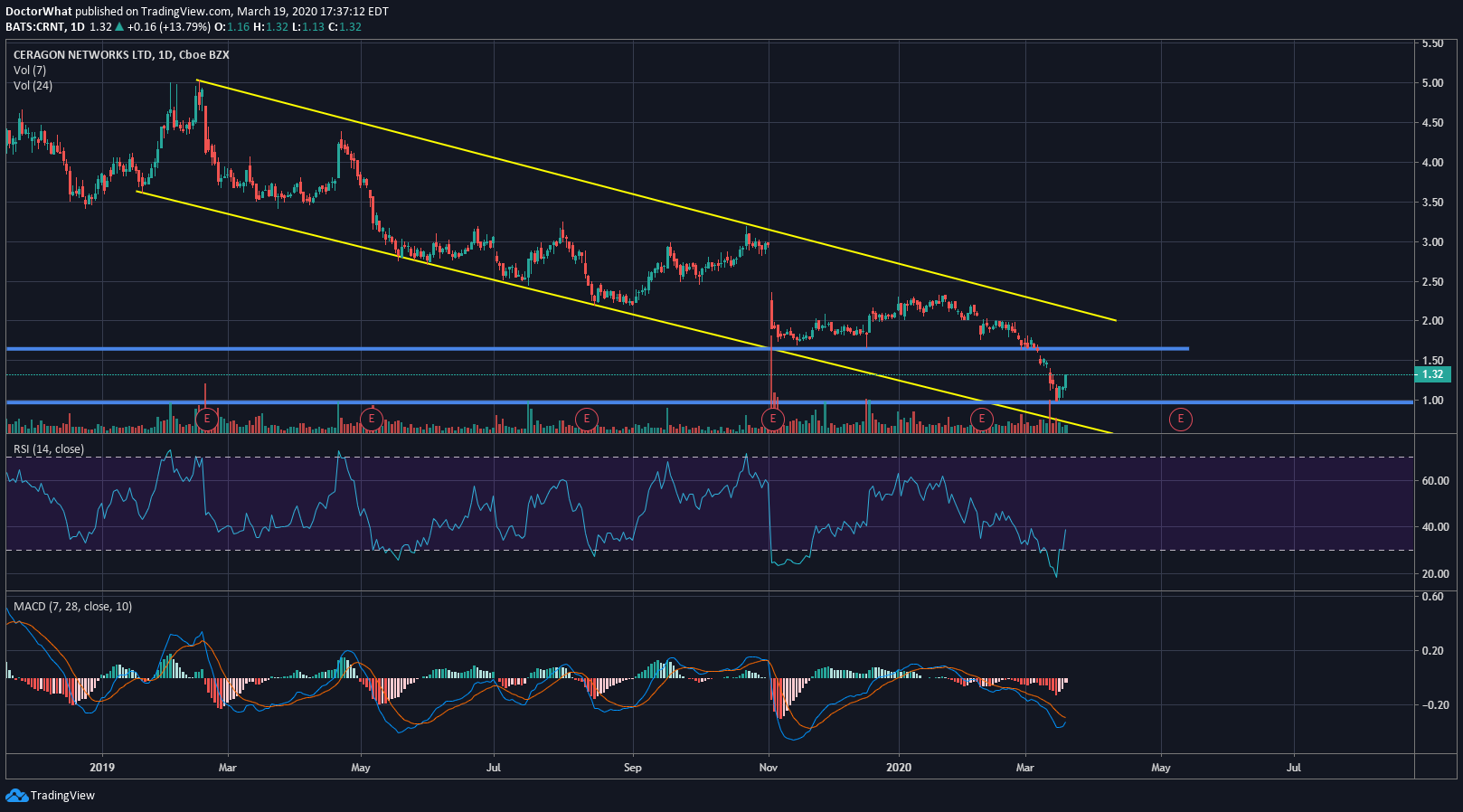Click the 60.00 RSI axis label
Viewport: 1463px width, 812px height.
tap(1435, 481)
